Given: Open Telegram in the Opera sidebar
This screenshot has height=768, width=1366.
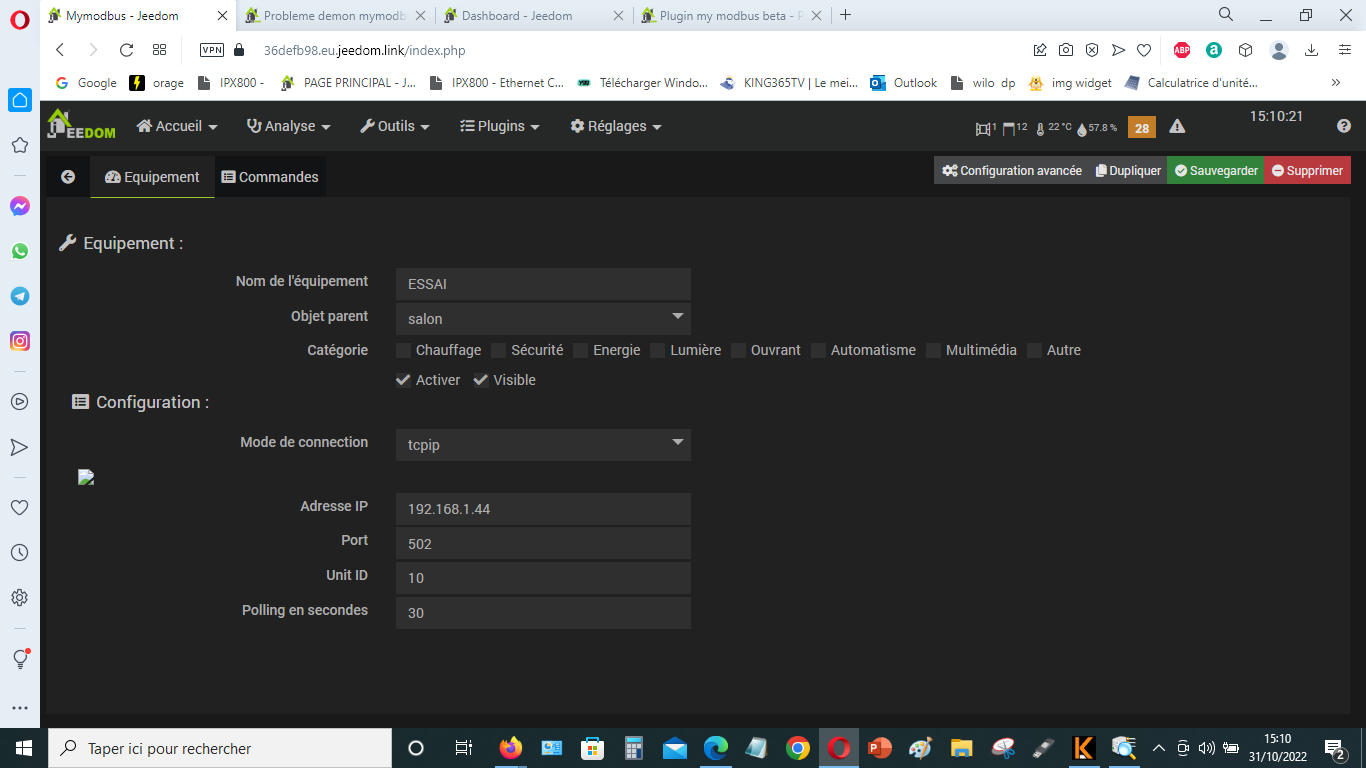Looking at the screenshot, I should point(19,296).
